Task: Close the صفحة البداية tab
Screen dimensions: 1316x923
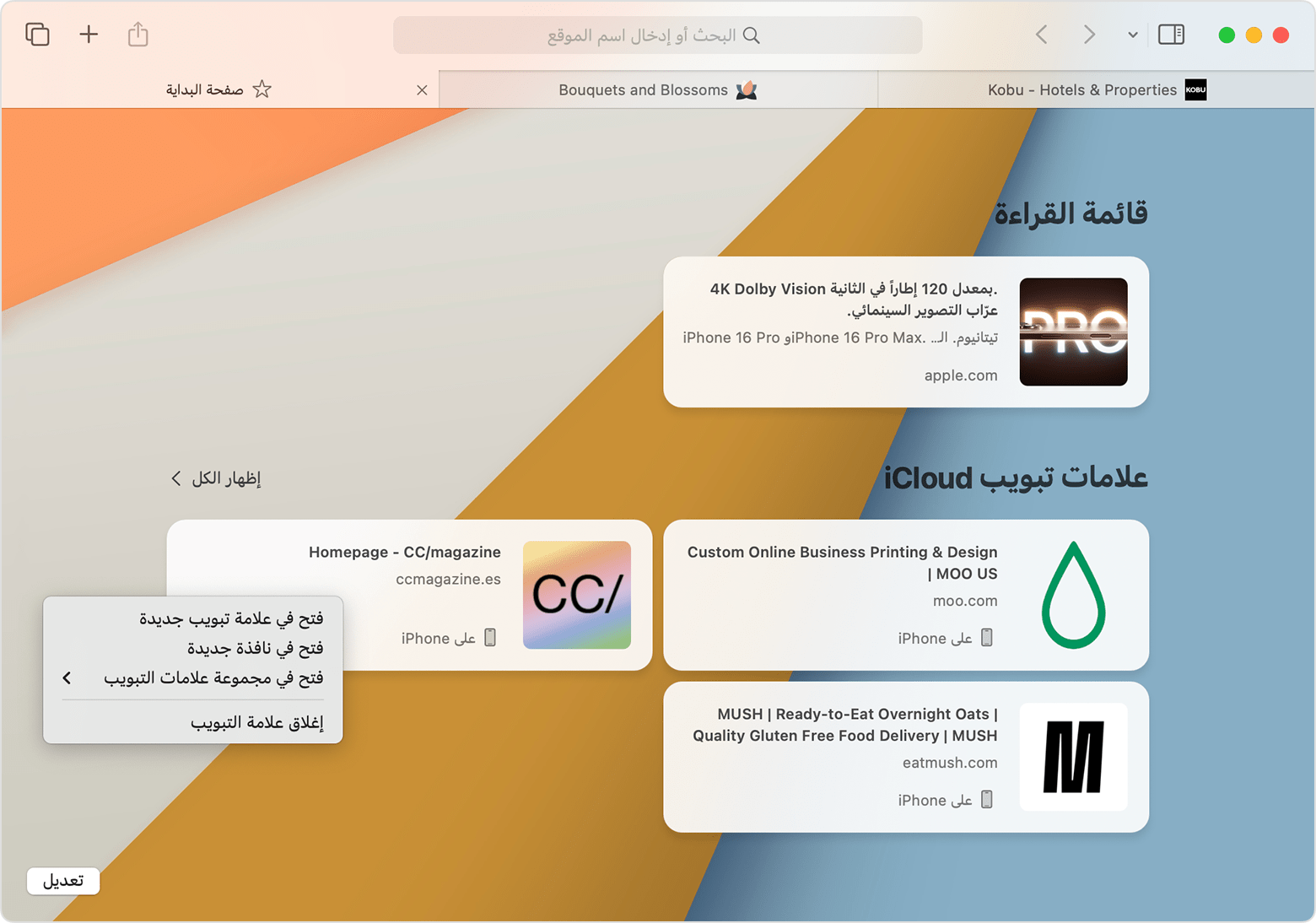Action: (x=422, y=90)
